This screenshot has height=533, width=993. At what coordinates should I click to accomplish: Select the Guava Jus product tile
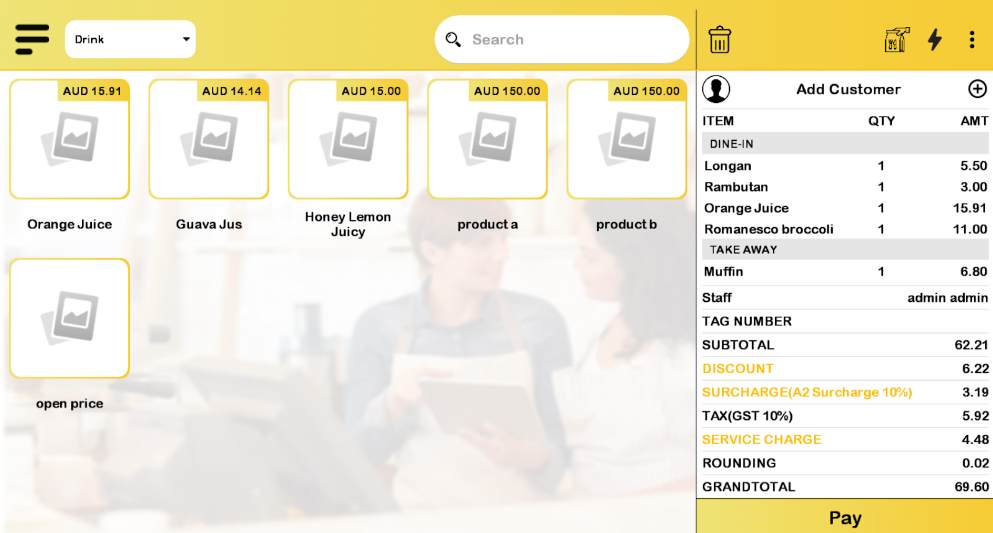coord(209,140)
